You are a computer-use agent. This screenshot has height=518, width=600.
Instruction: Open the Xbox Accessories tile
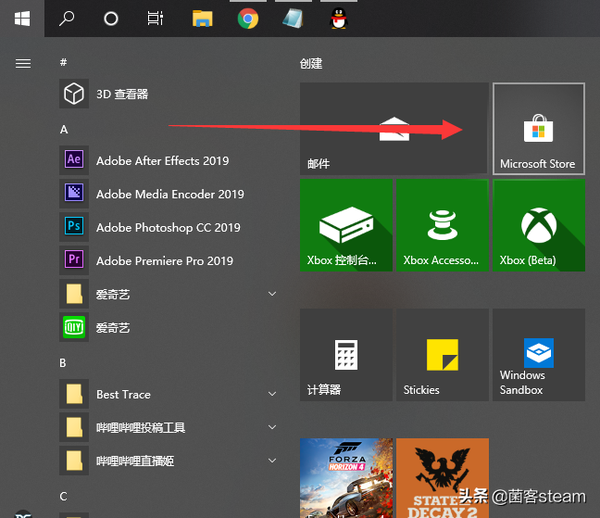(442, 225)
